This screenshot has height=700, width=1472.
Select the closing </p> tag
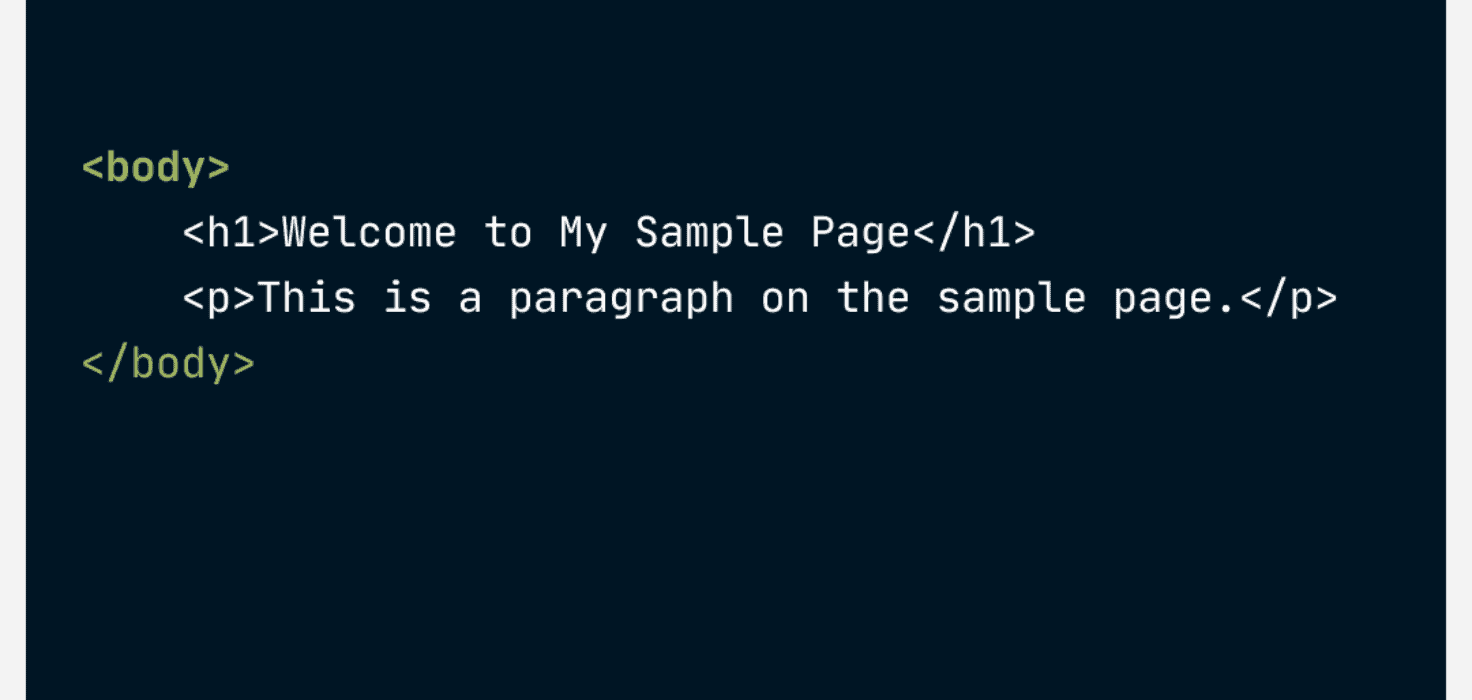1288,299
